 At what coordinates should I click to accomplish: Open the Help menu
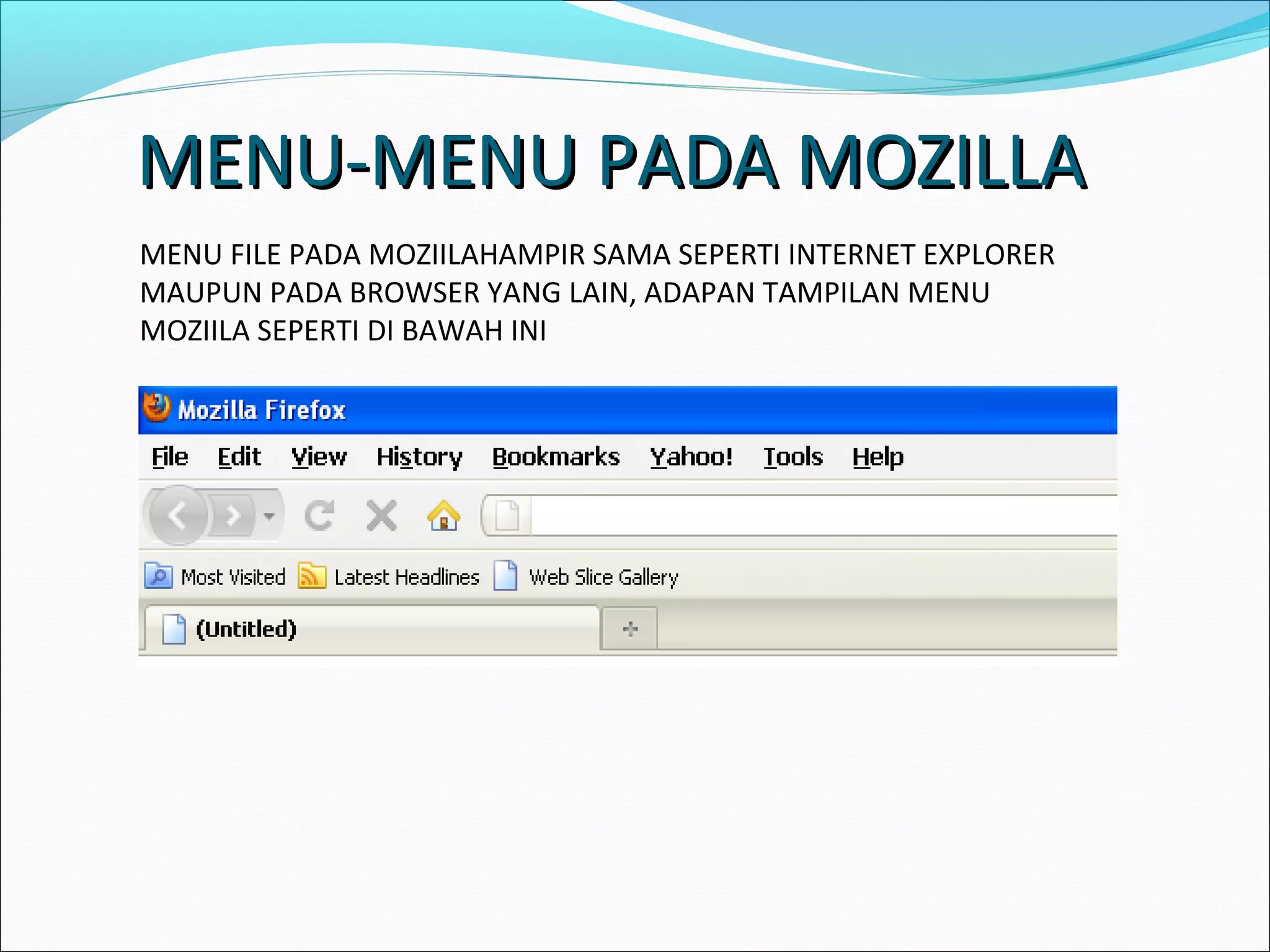pos(878,457)
